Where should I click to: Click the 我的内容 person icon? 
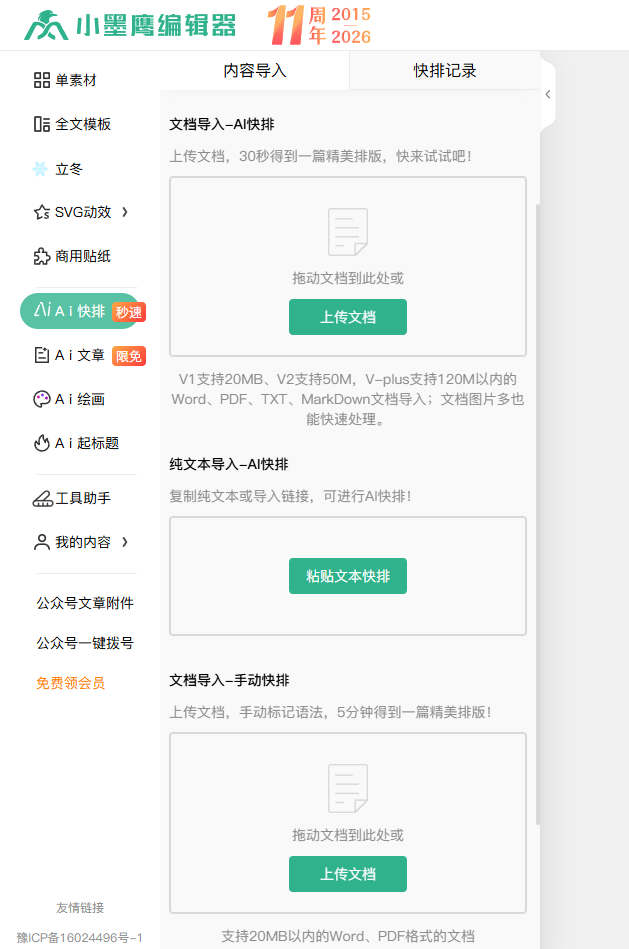[x=42, y=542]
